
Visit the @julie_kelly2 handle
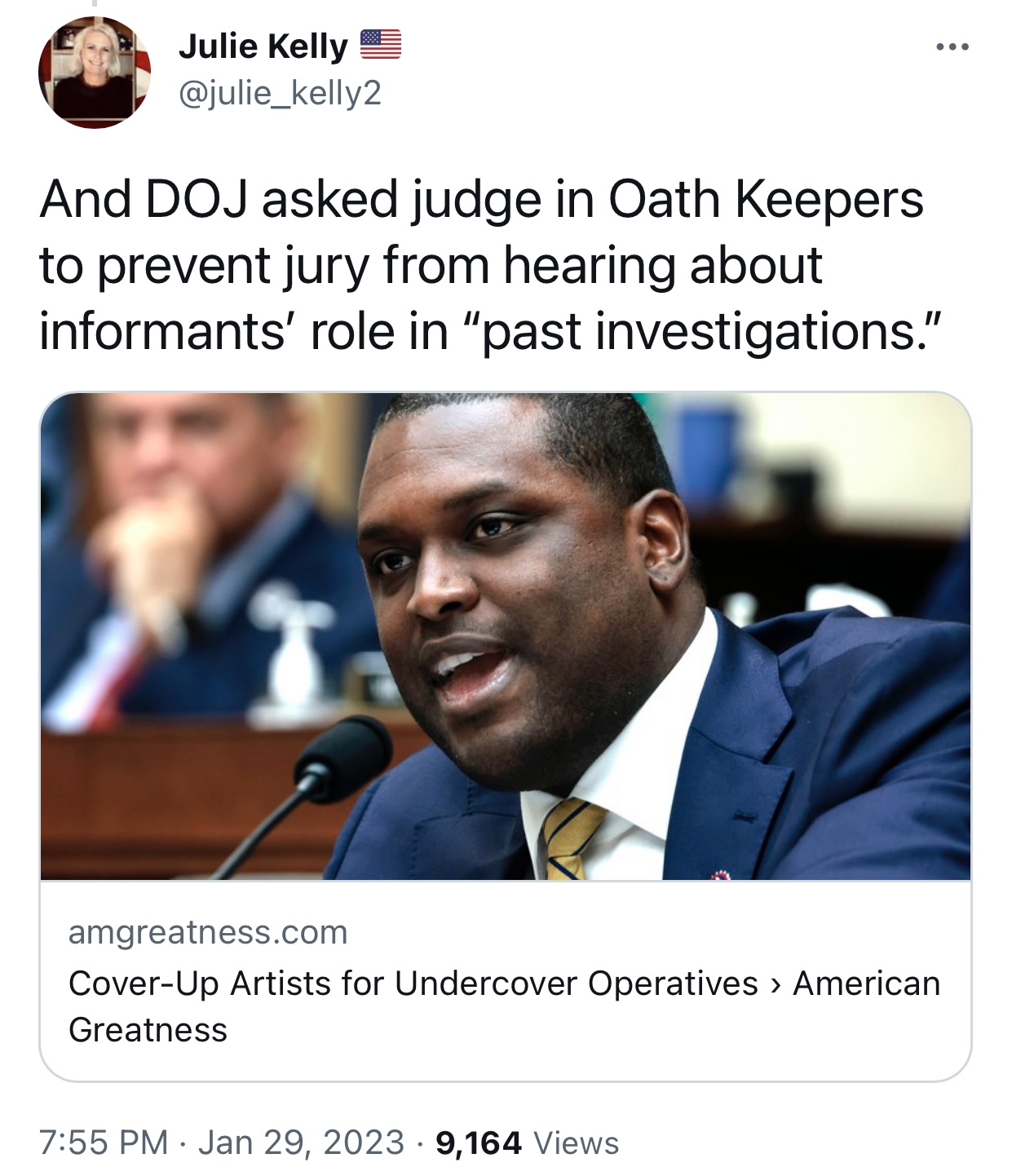(x=280, y=94)
